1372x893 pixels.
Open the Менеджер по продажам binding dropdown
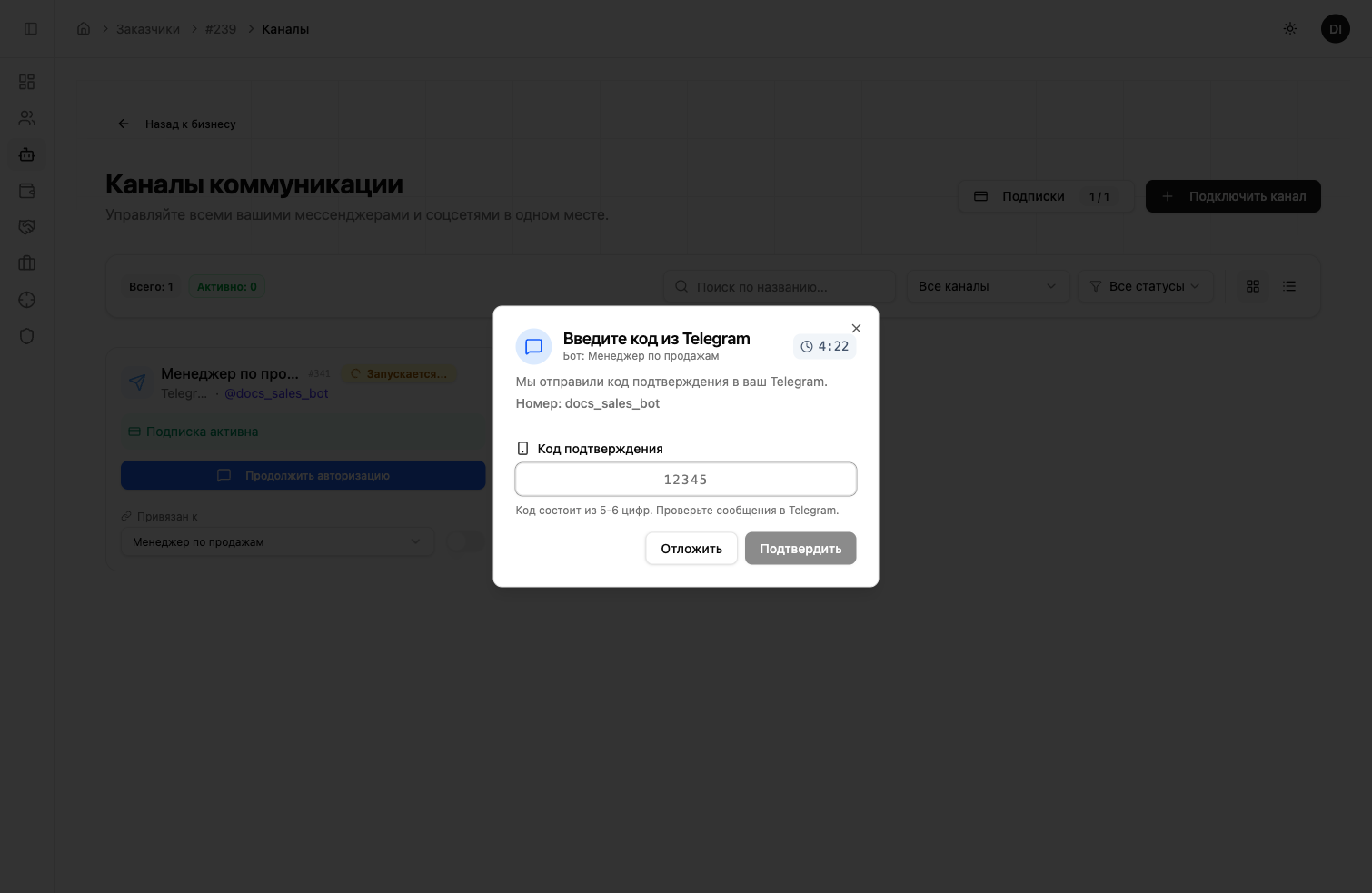277,541
